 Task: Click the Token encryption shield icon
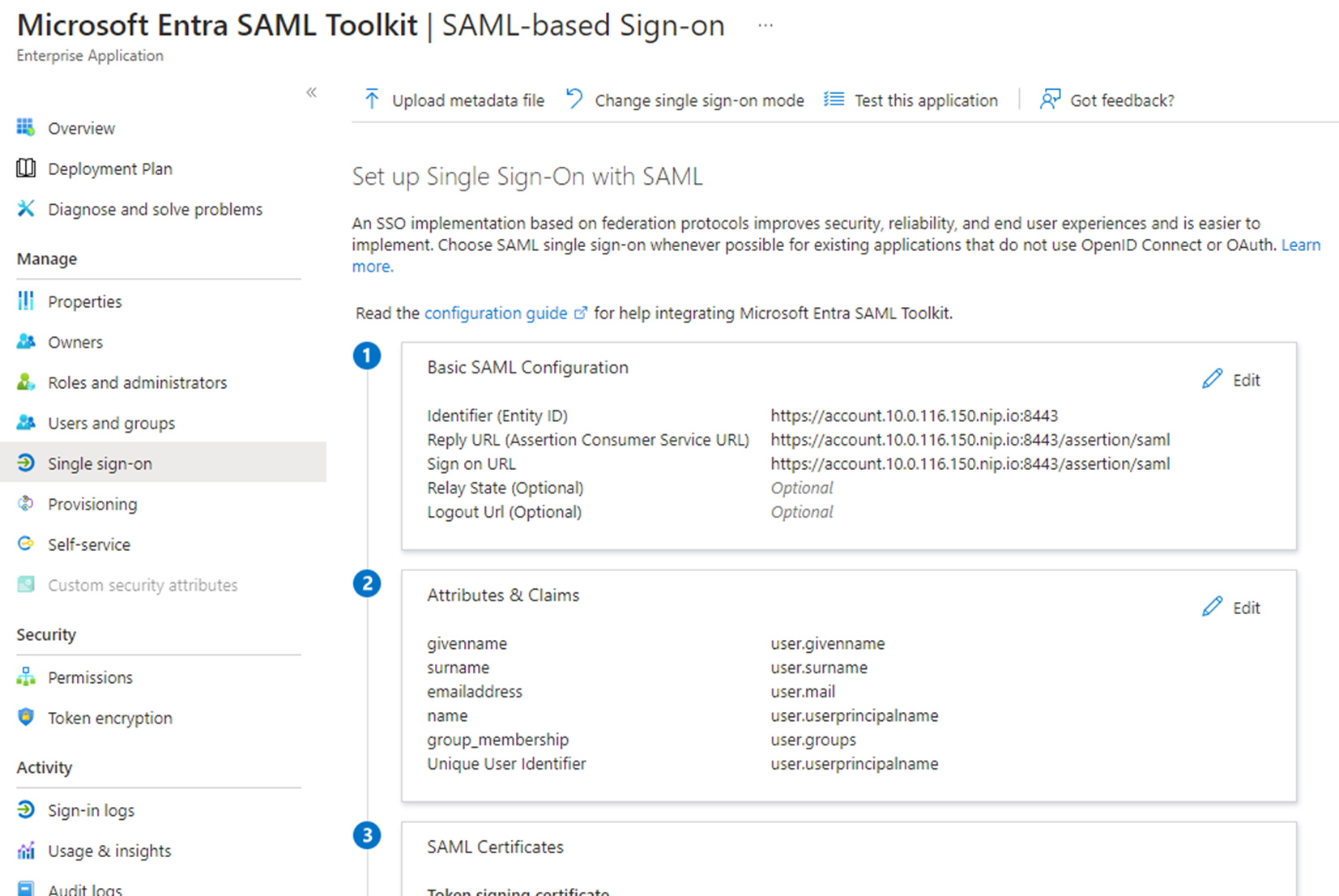[x=25, y=717]
